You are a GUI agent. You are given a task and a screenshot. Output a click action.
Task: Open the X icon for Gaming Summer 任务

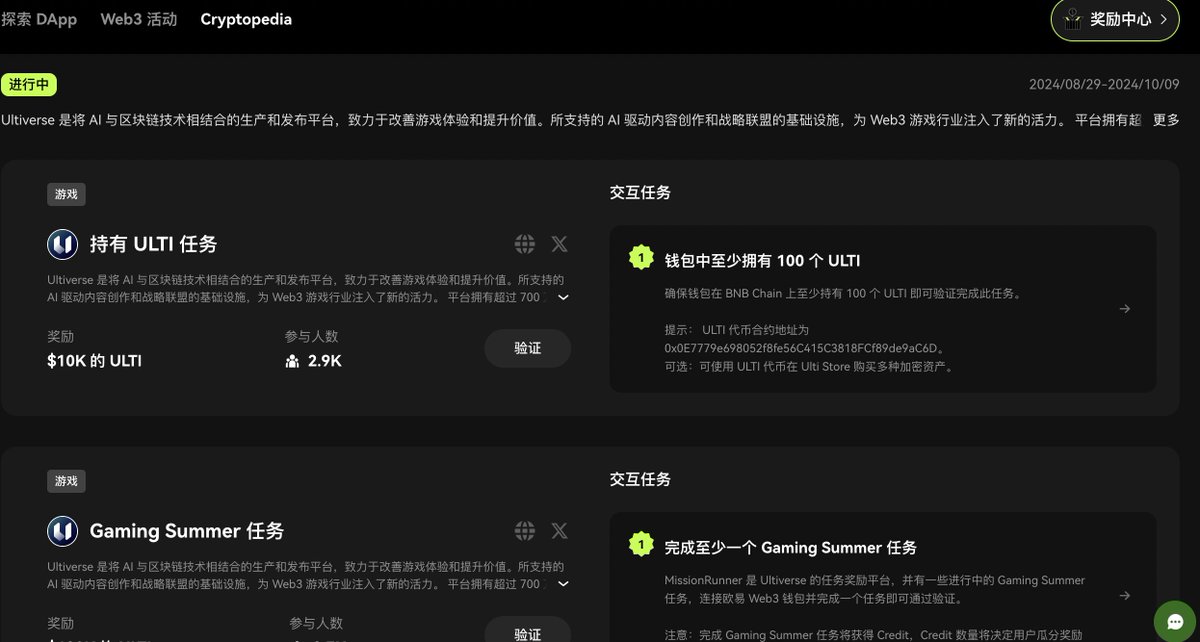pyautogui.click(x=559, y=531)
